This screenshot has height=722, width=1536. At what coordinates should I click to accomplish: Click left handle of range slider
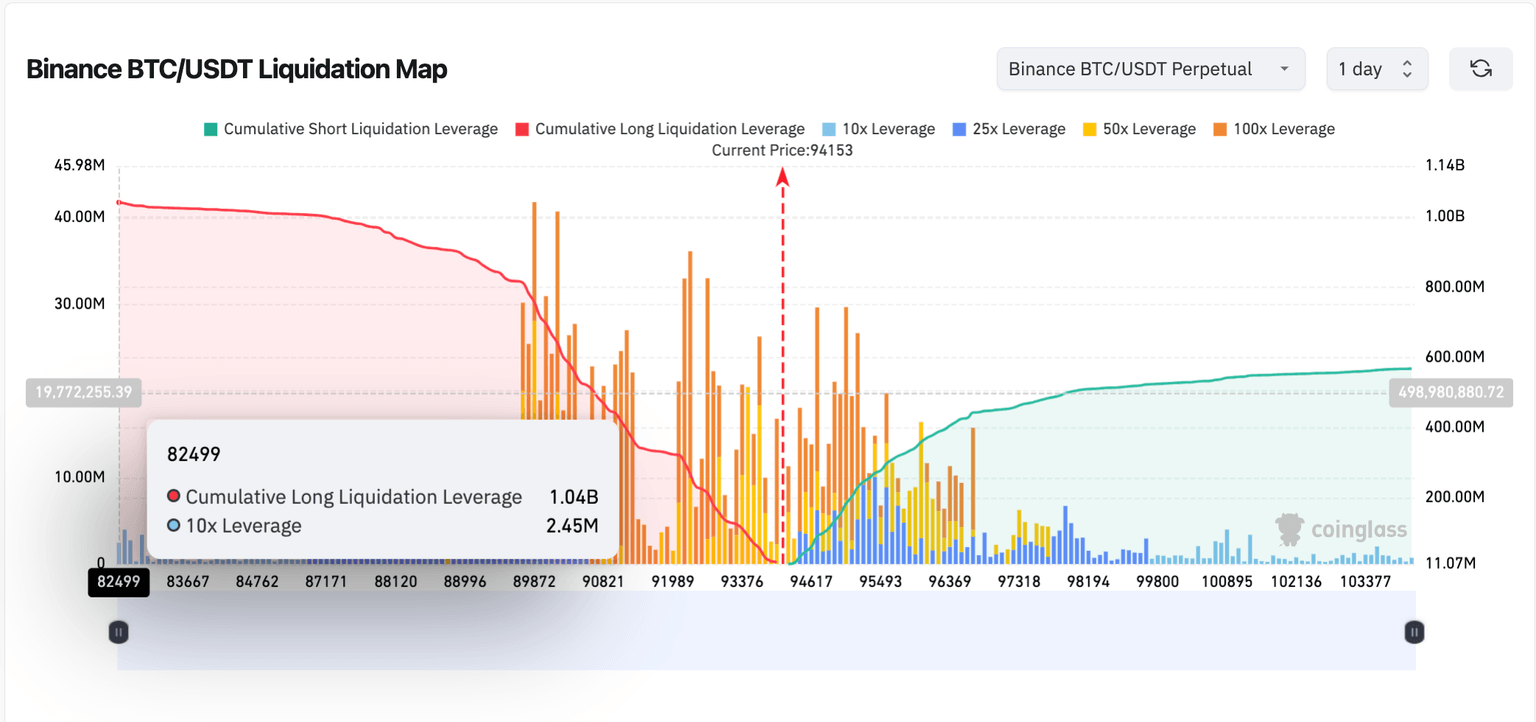118,631
